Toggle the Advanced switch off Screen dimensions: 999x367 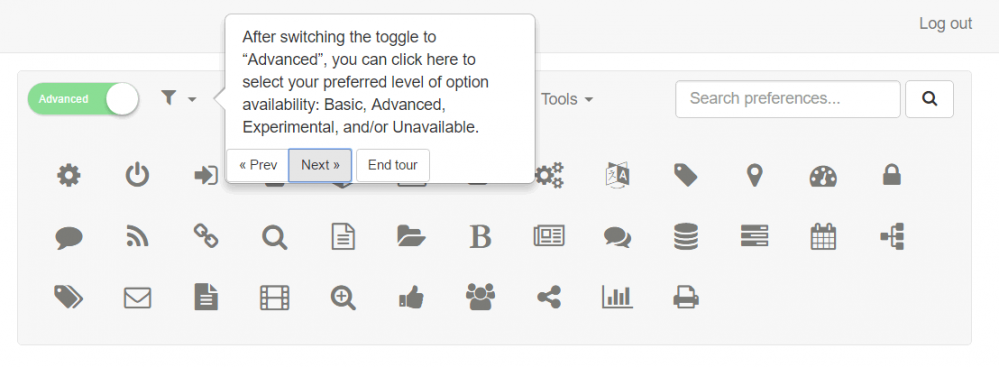tap(83, 99)
